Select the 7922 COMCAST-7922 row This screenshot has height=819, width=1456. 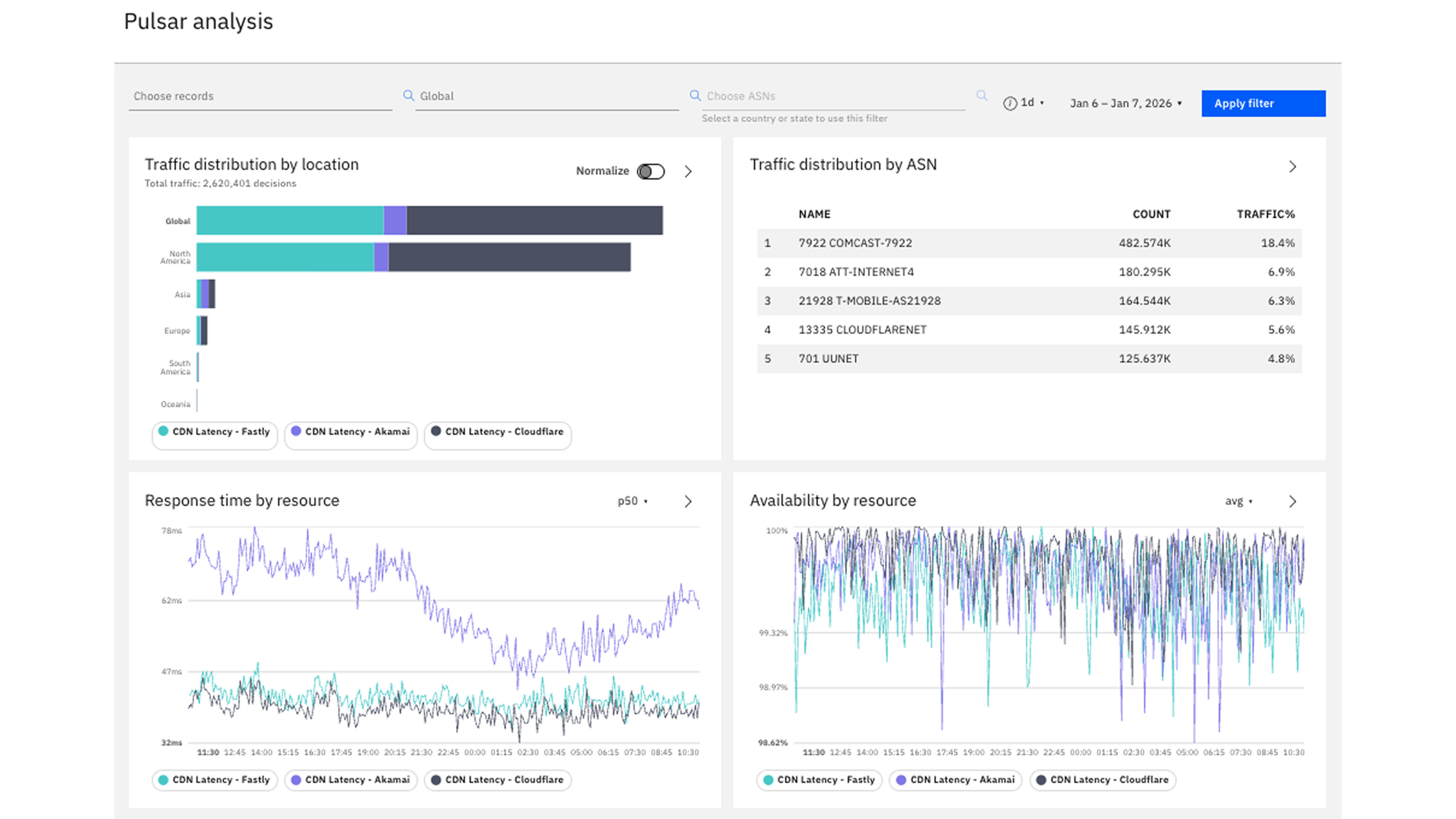[1029, 243]
